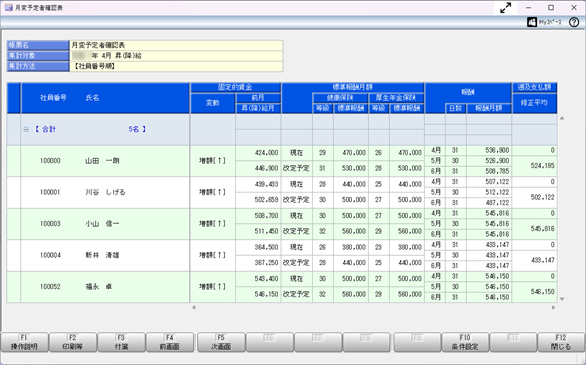The width and height of the screenshot is (586, 365).
Task: Click the value 508,700 for 小山
Action: [x=266, y=216]
